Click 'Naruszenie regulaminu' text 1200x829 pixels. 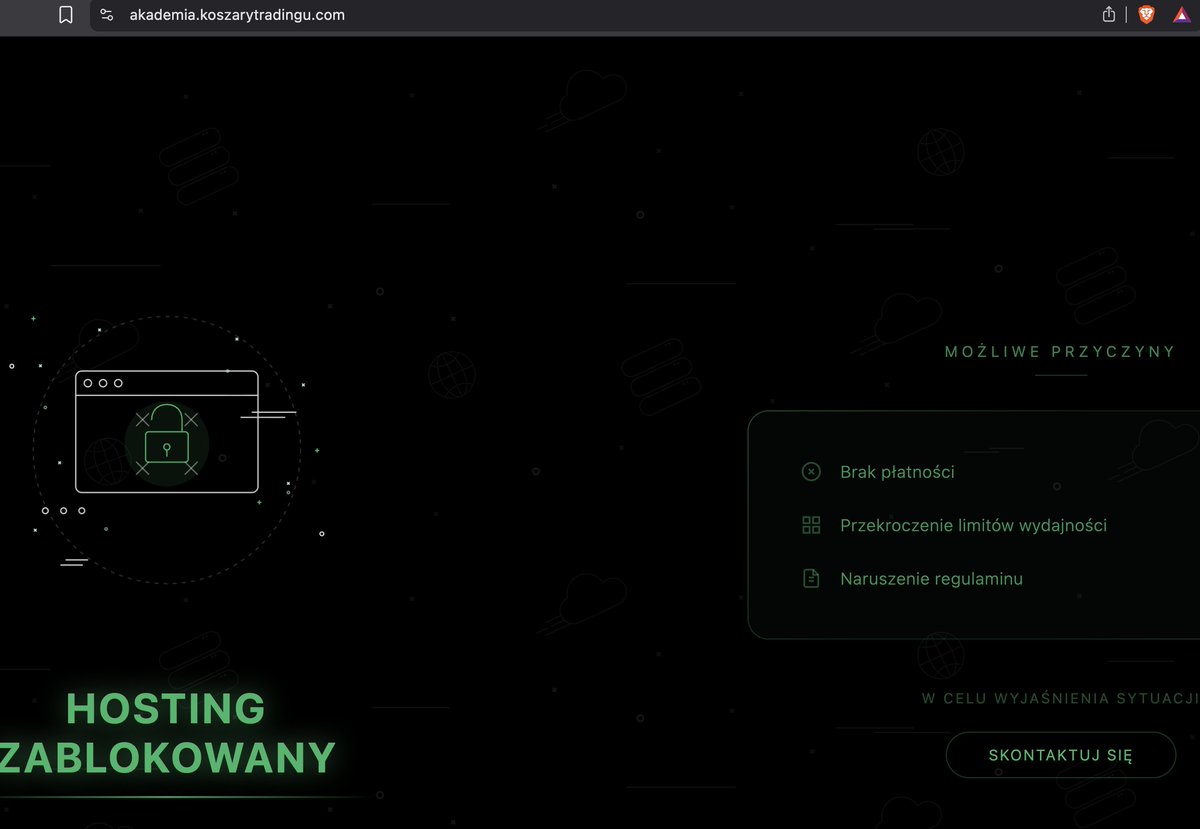click(931, 578)
